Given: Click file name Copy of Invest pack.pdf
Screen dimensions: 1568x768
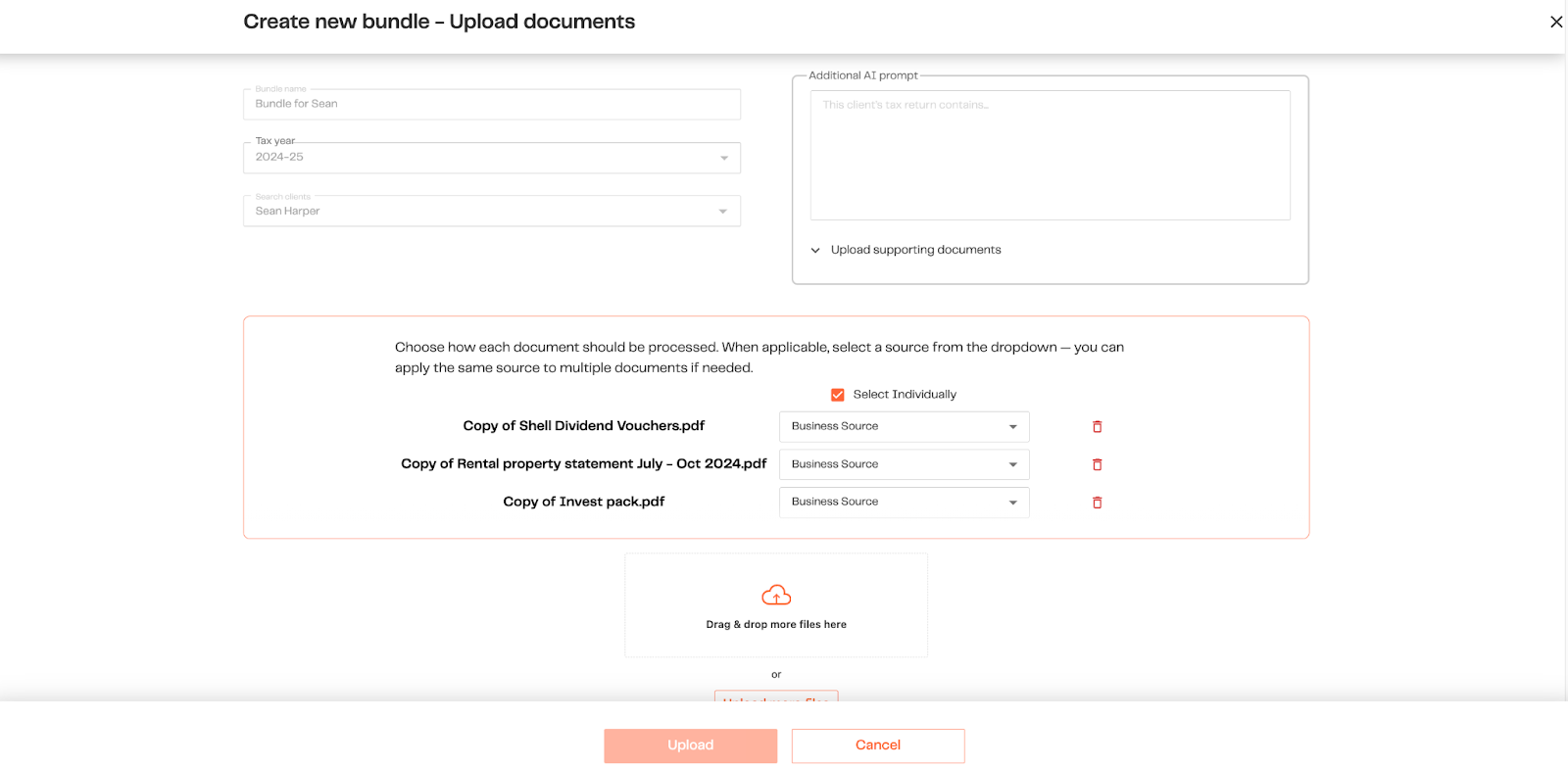Looking at the screenshot, I should pyautogui.click(x=584, y=502).
